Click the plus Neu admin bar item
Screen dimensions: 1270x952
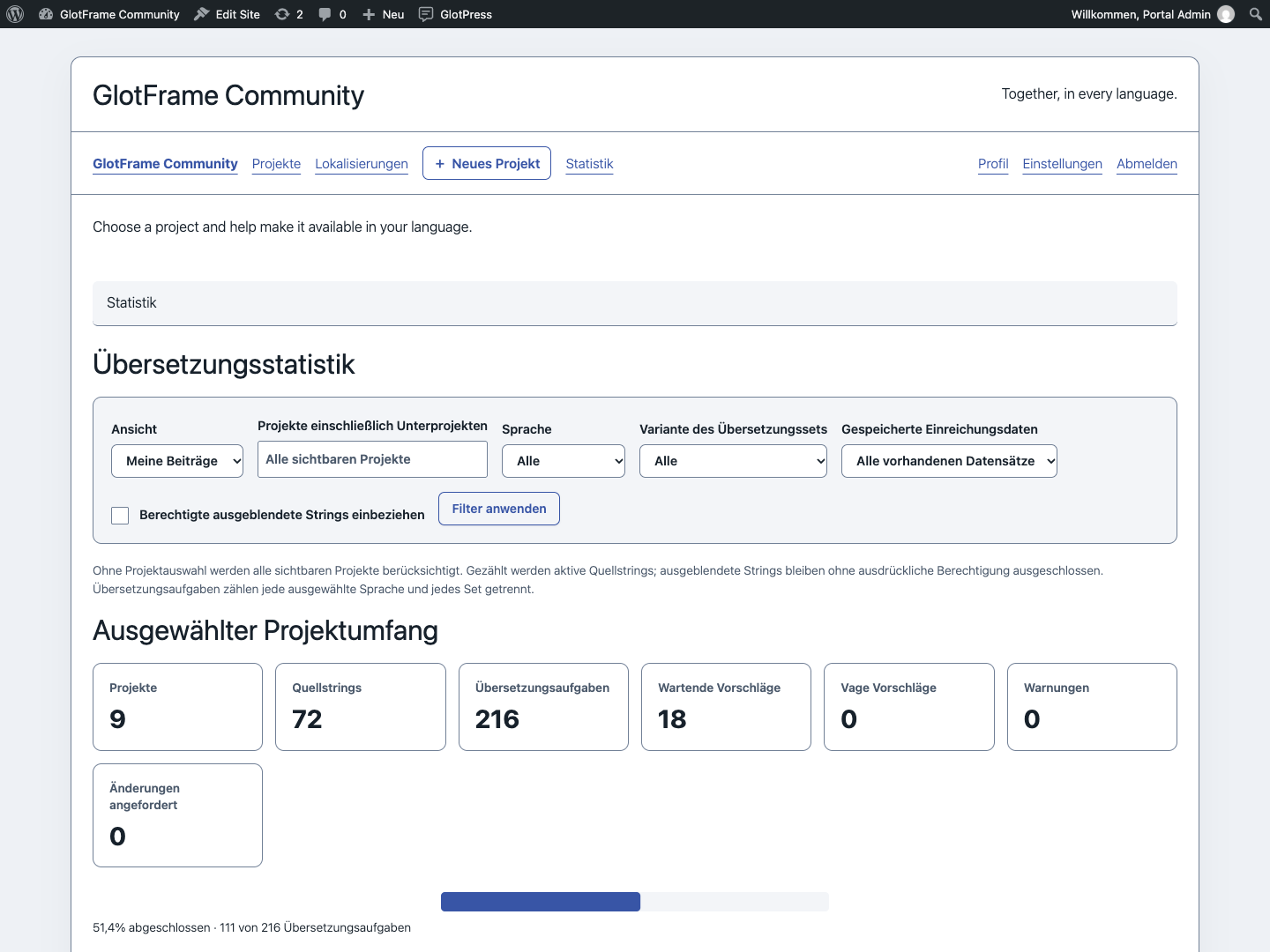383,14
